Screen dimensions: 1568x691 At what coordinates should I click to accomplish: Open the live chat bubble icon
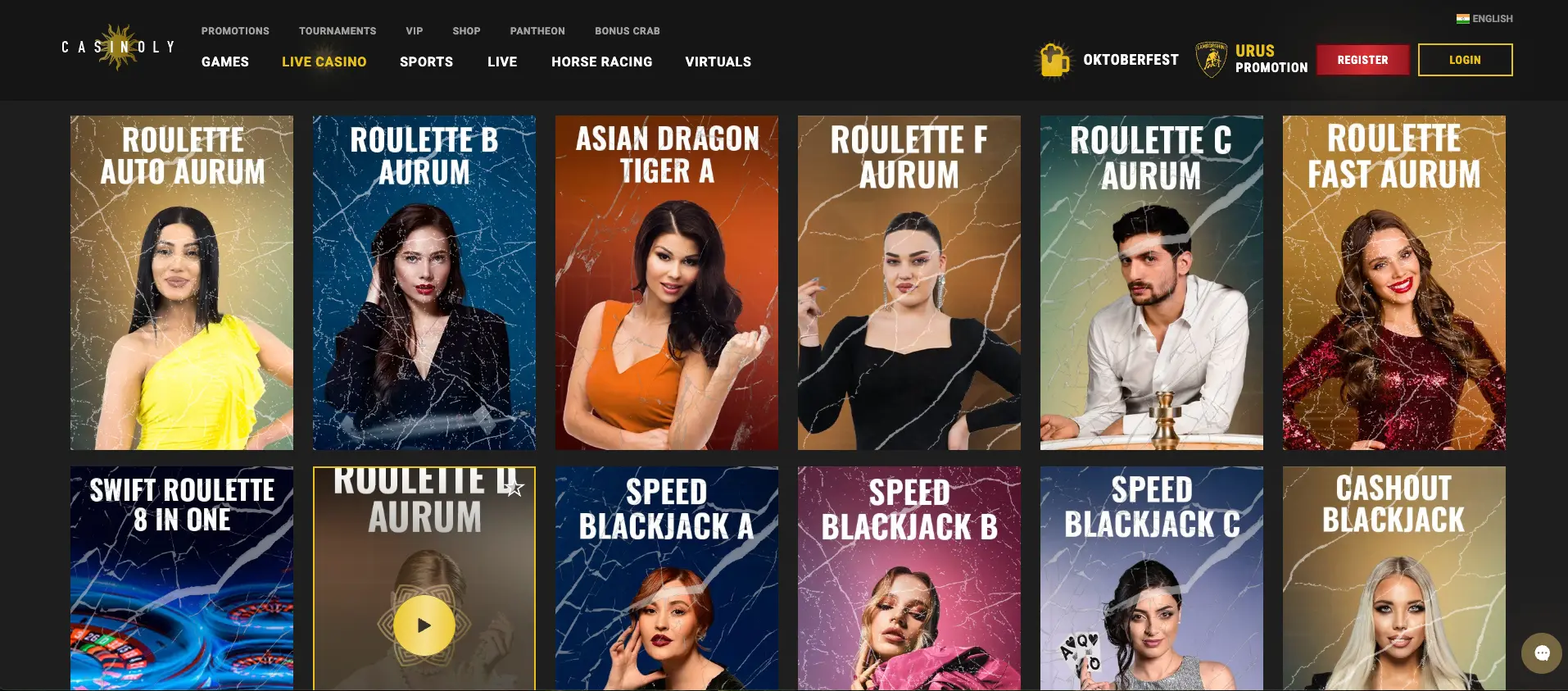(1542, 652)
